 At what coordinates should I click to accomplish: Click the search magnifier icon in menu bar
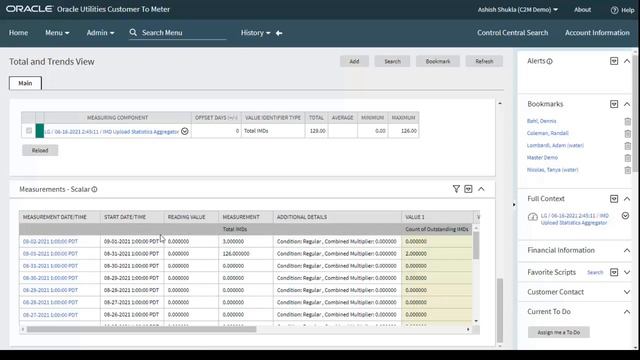click(133, 32)
